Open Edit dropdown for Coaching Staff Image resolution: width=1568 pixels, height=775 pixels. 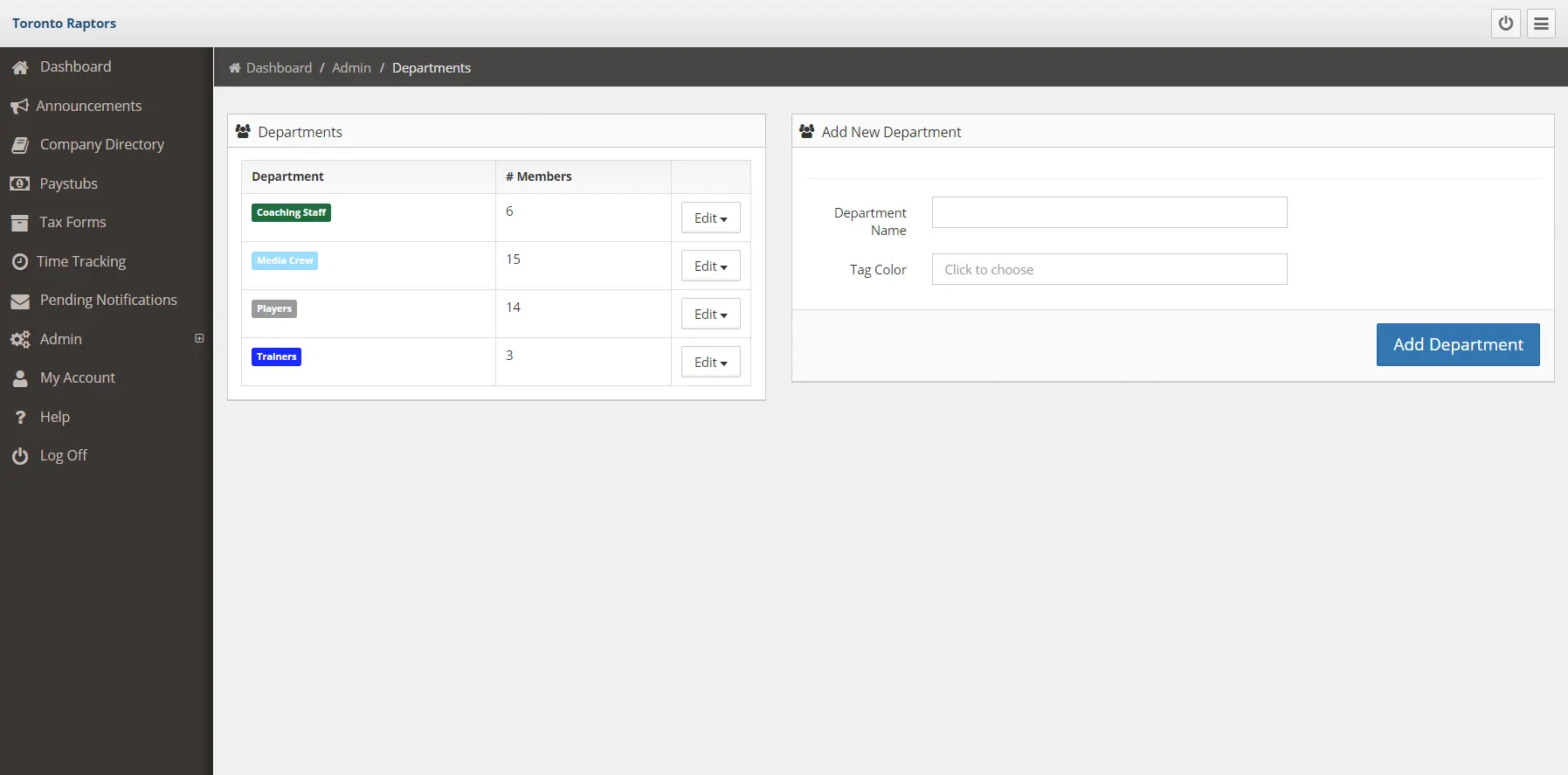point(710,218)
